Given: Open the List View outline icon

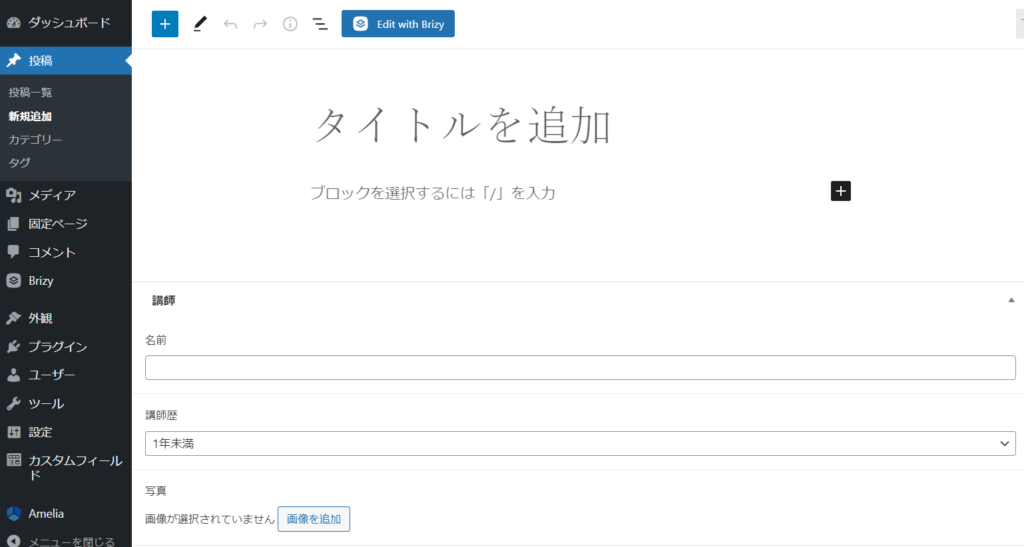Looking at the screenshot, I should point(320,24).
